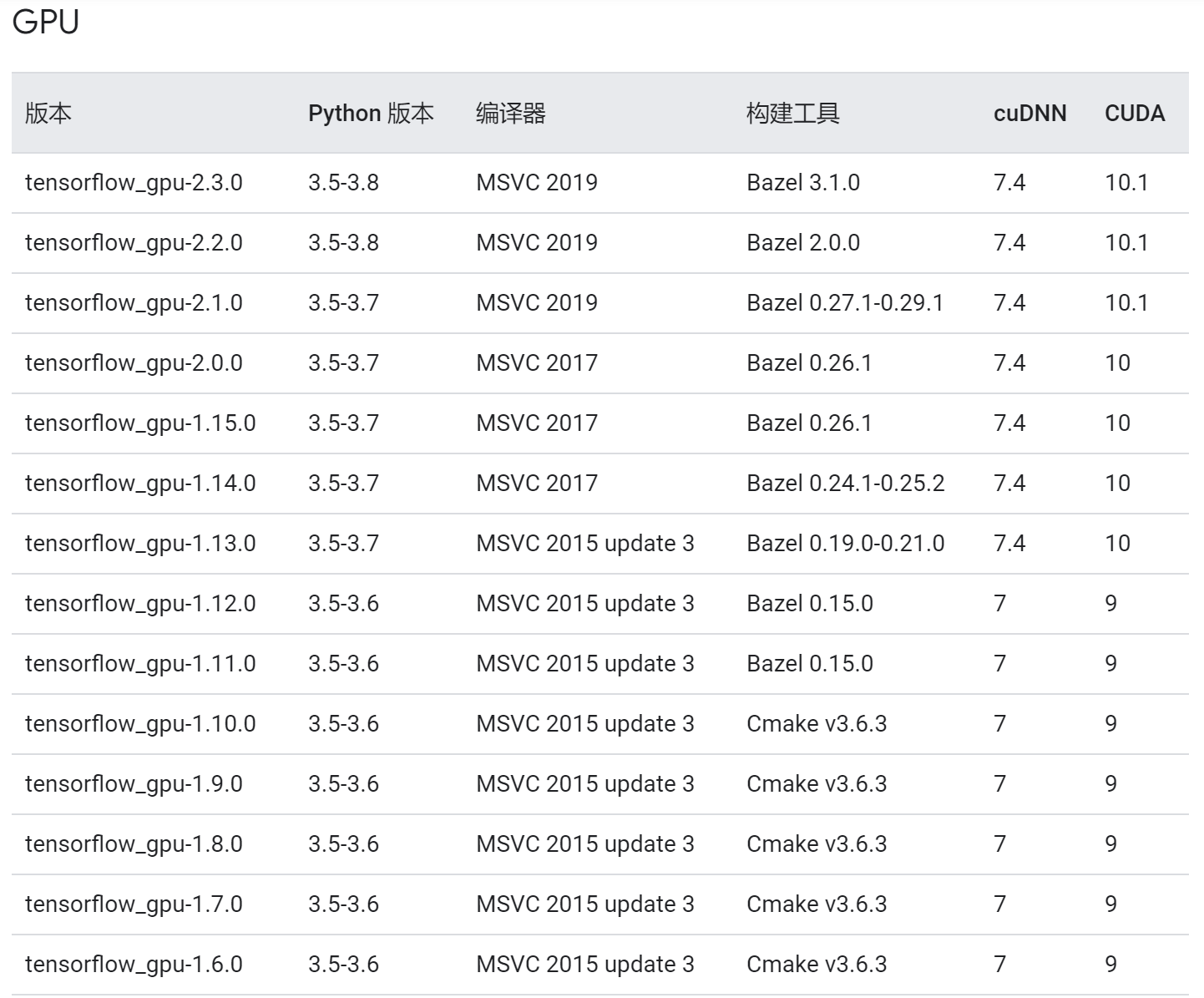The image size is (1204, 998).
Task: Click Bazel 0.26.1 in tensorflow_gpu-2.0.0 row
Action: tap(809, 363)
